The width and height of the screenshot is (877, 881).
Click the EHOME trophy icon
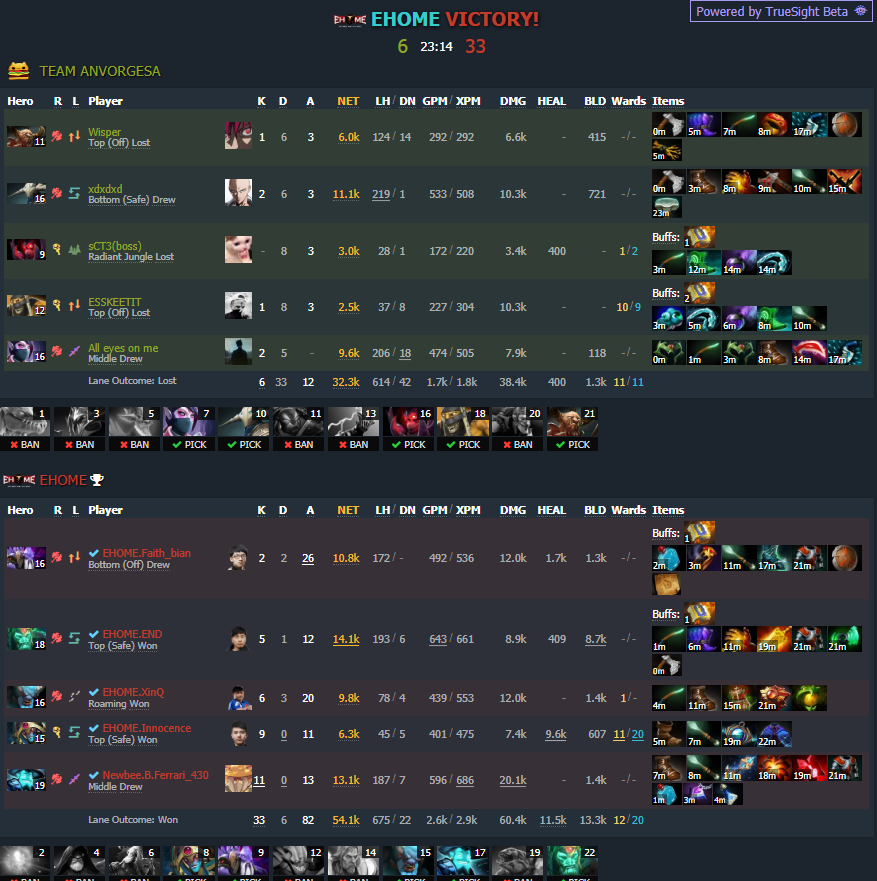click(97, 480)
